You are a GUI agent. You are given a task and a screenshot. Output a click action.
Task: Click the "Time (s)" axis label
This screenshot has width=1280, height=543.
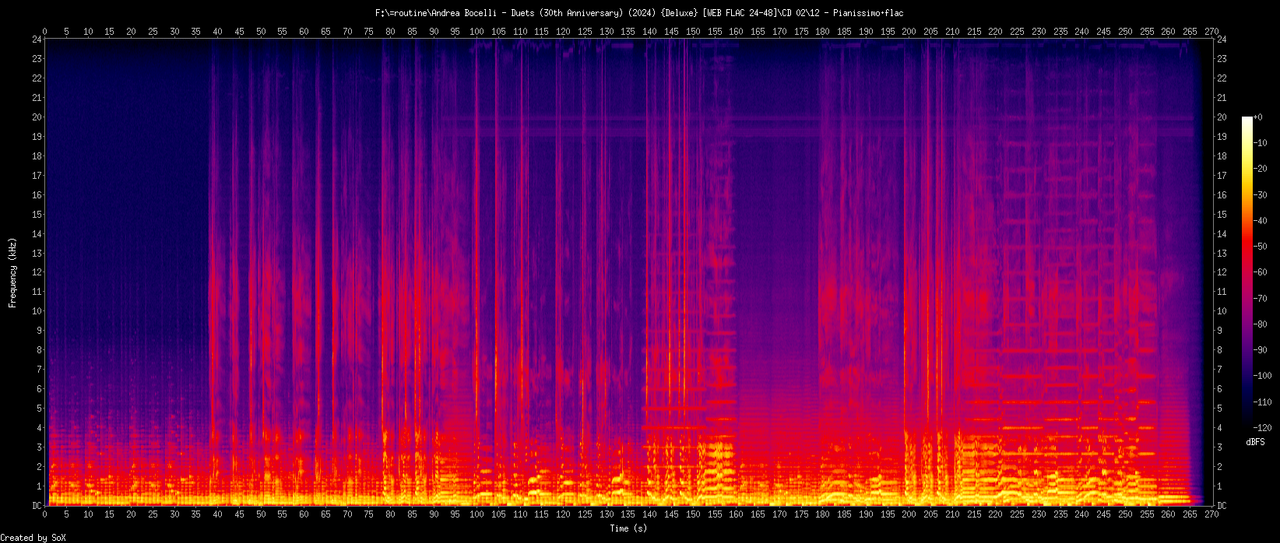(628, 528)
